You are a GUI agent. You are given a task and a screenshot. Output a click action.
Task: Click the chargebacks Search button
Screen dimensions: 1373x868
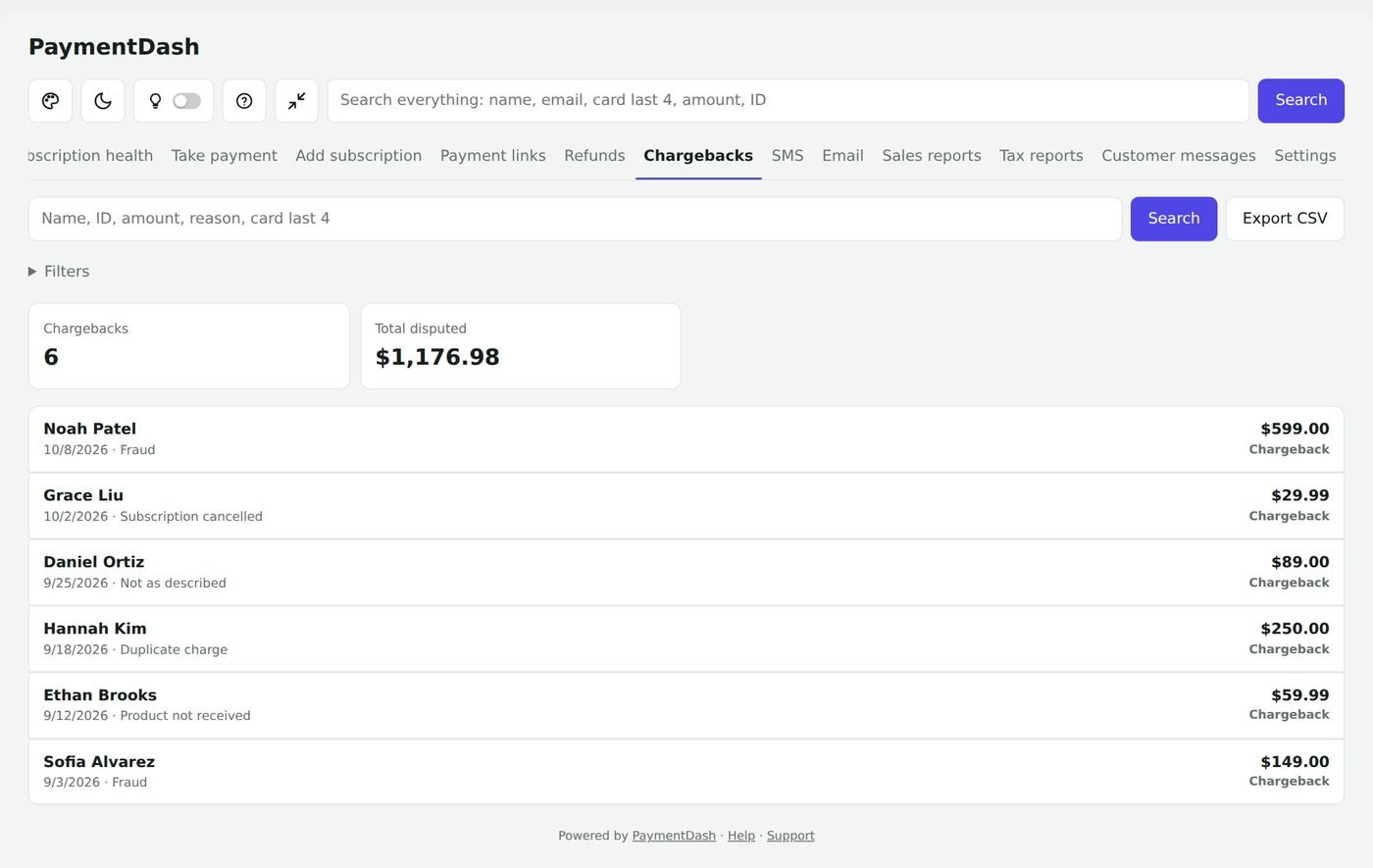1173,219
